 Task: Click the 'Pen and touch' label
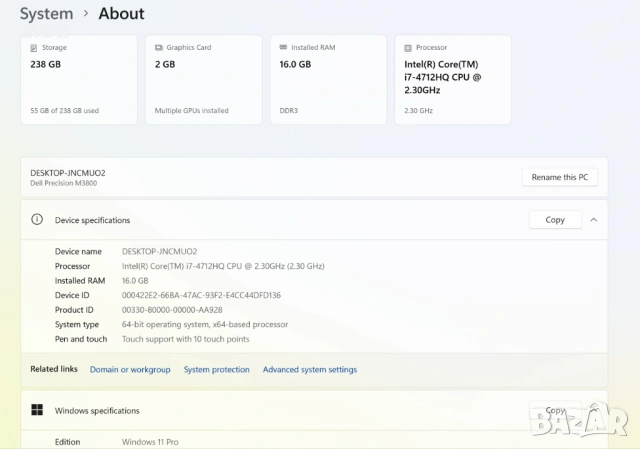pos(81,339)
